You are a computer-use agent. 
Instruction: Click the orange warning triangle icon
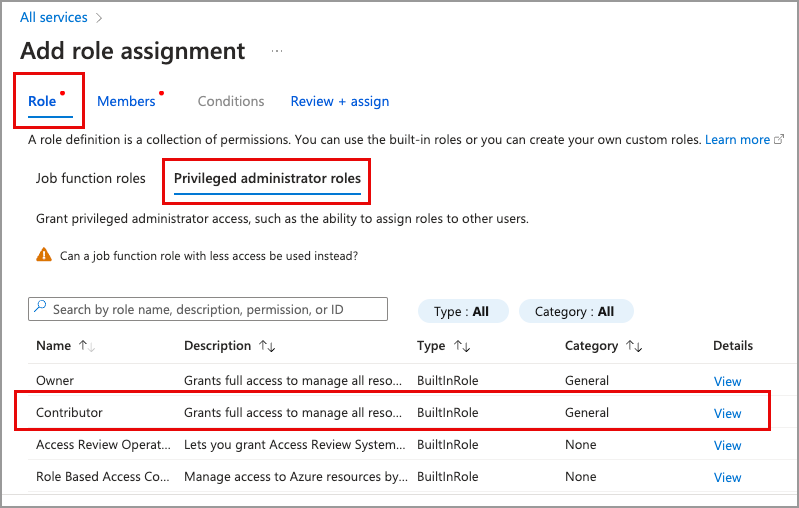tap(44, 254)
